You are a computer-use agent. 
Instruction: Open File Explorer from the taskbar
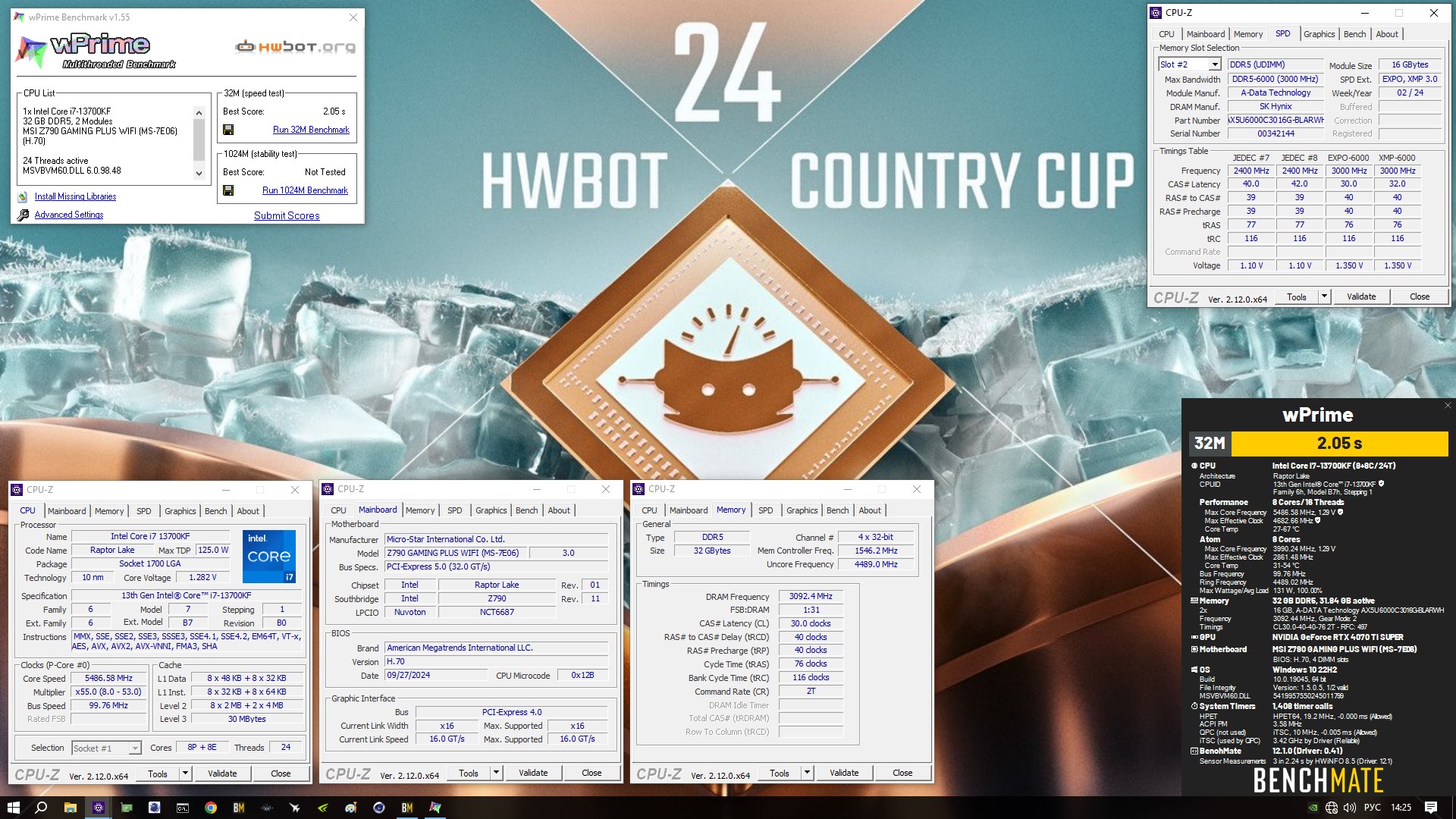[x=70, y=808]
